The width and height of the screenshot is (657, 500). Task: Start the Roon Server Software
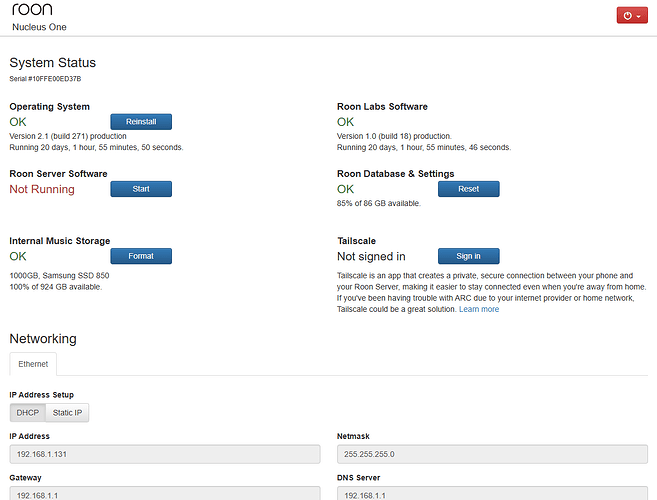pyautogui.click(x=141, y=189)
